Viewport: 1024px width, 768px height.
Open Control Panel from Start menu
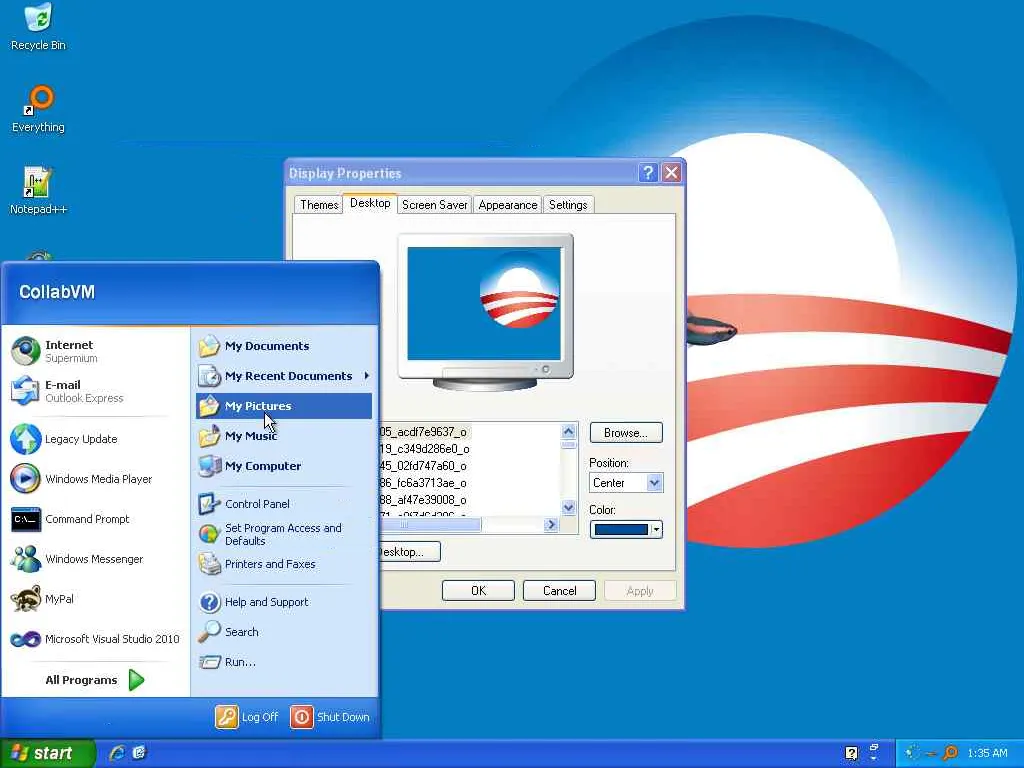[284, 504]
